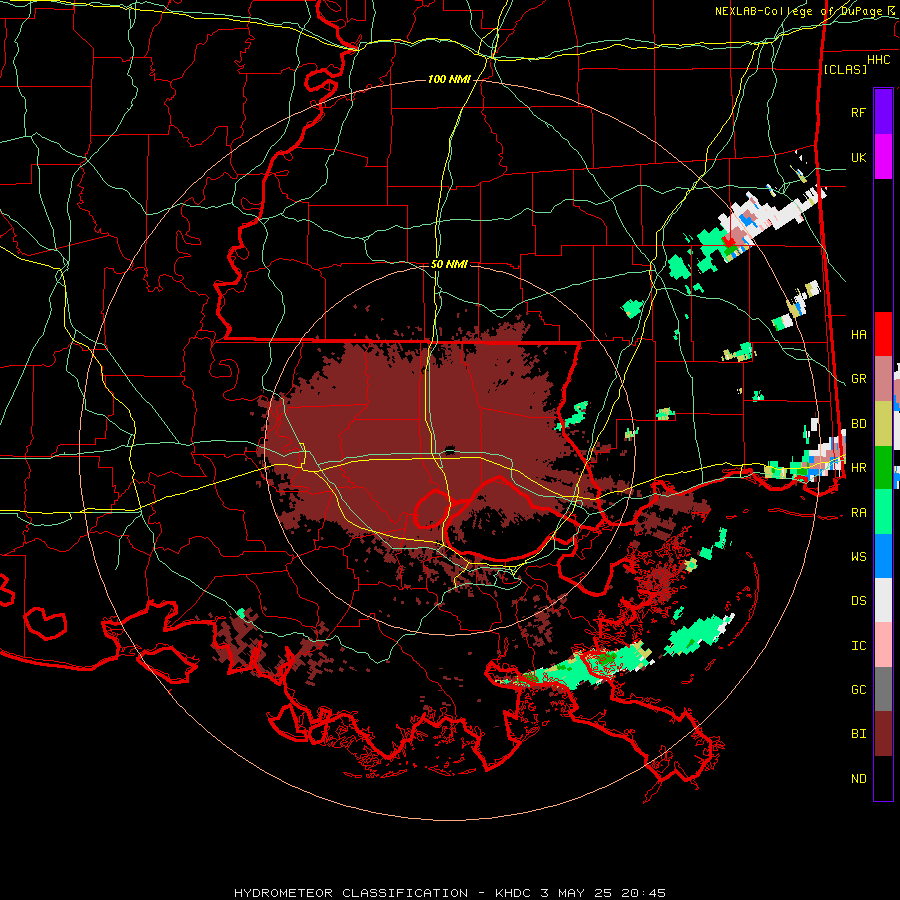Click the "HR" legend label
The width and height of the screenshot is (900, 900).
858,468
